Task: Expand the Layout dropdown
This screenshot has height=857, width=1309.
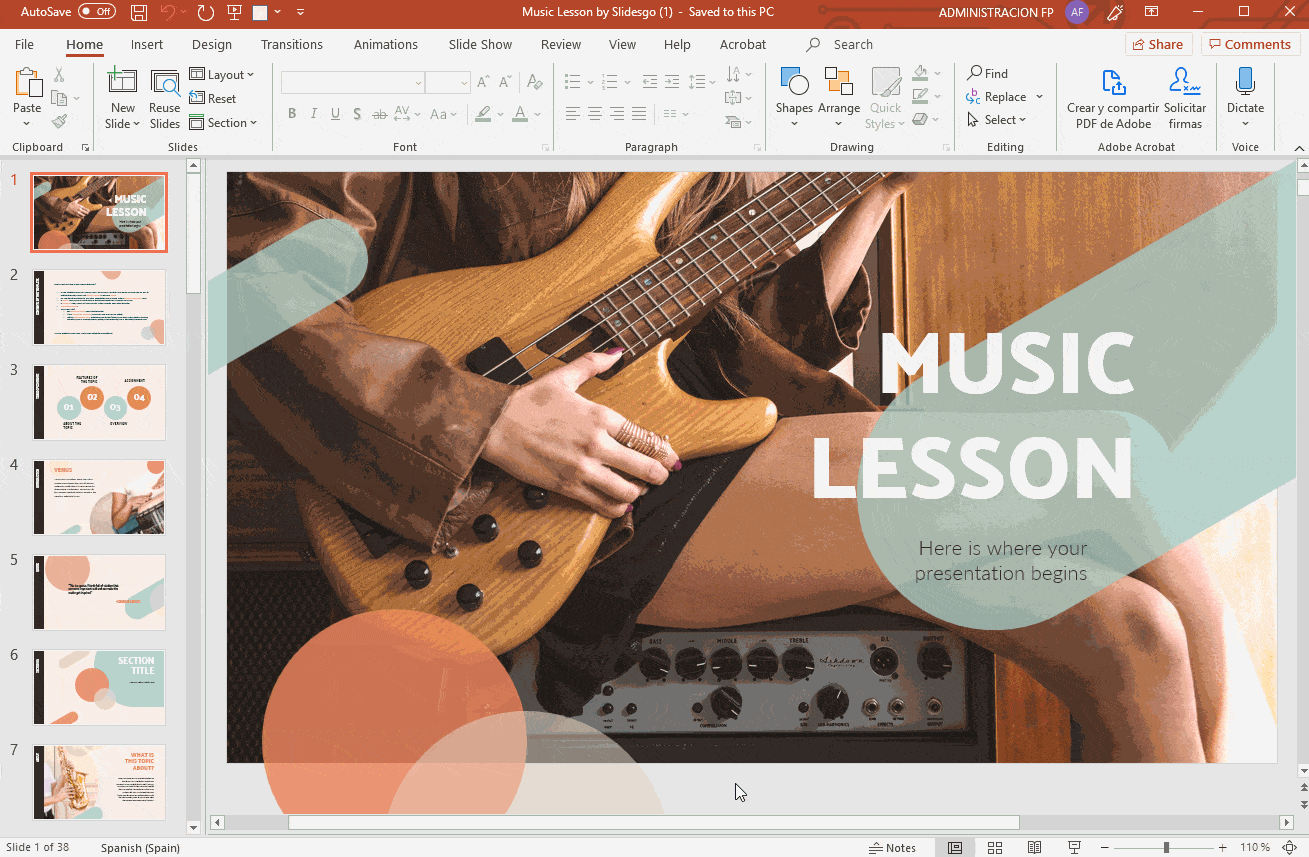Action: (222, 75)
